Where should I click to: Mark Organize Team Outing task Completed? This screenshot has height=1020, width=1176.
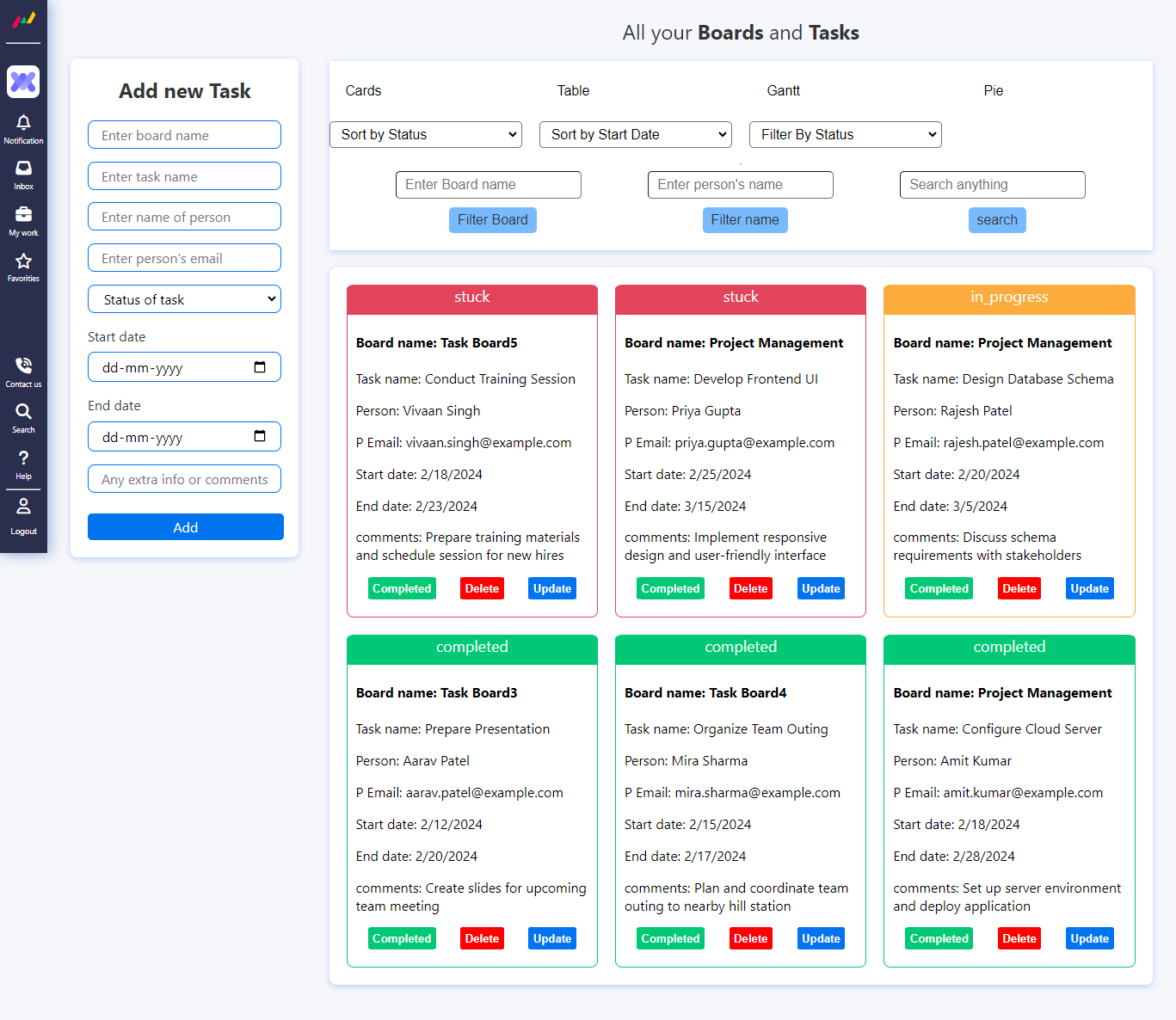click(x=670, y=938)
